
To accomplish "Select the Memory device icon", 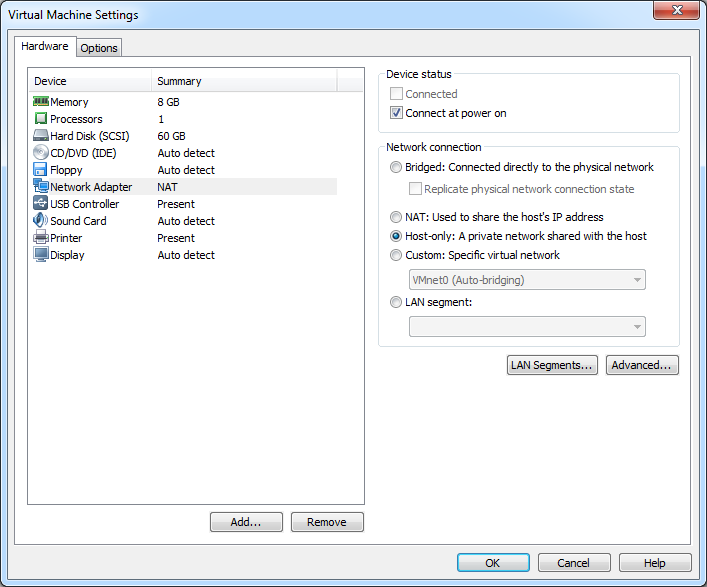I will click(x=41, y=102).
